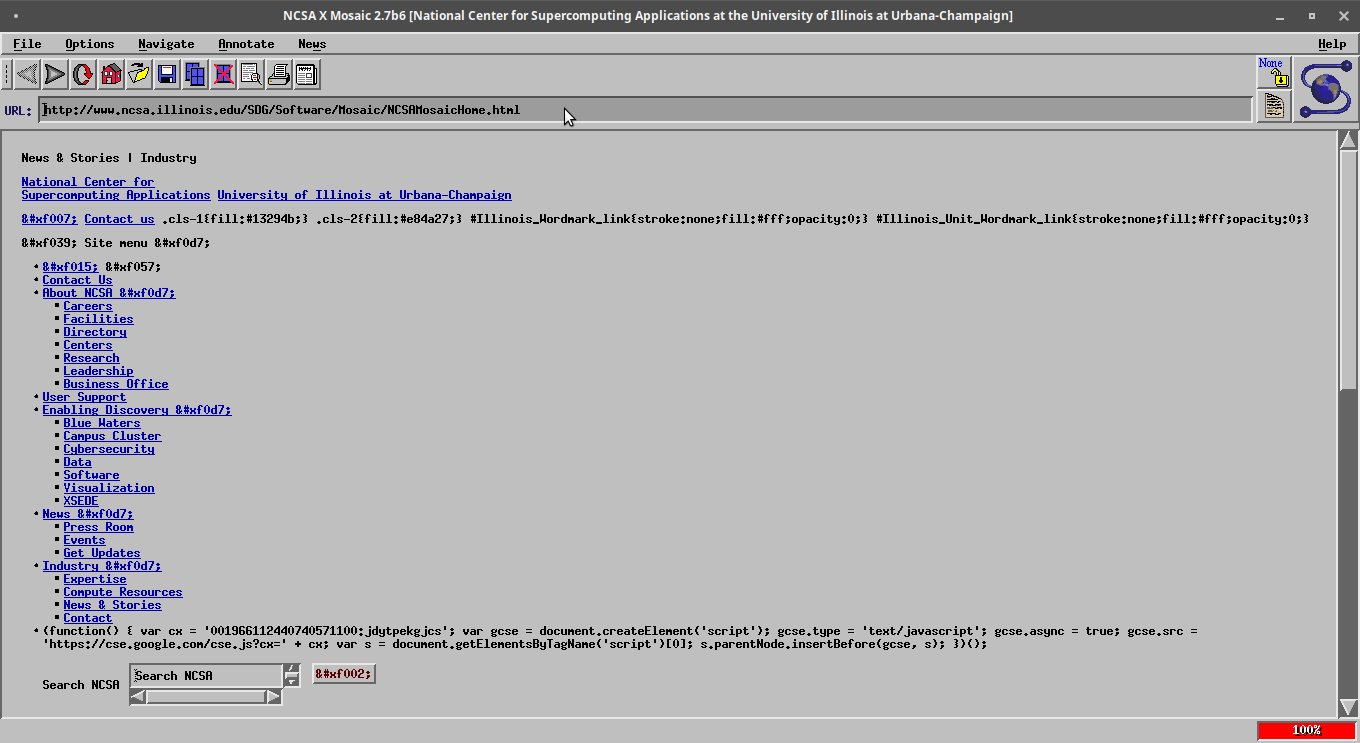Click the red 100% progress indicator

1306,730
